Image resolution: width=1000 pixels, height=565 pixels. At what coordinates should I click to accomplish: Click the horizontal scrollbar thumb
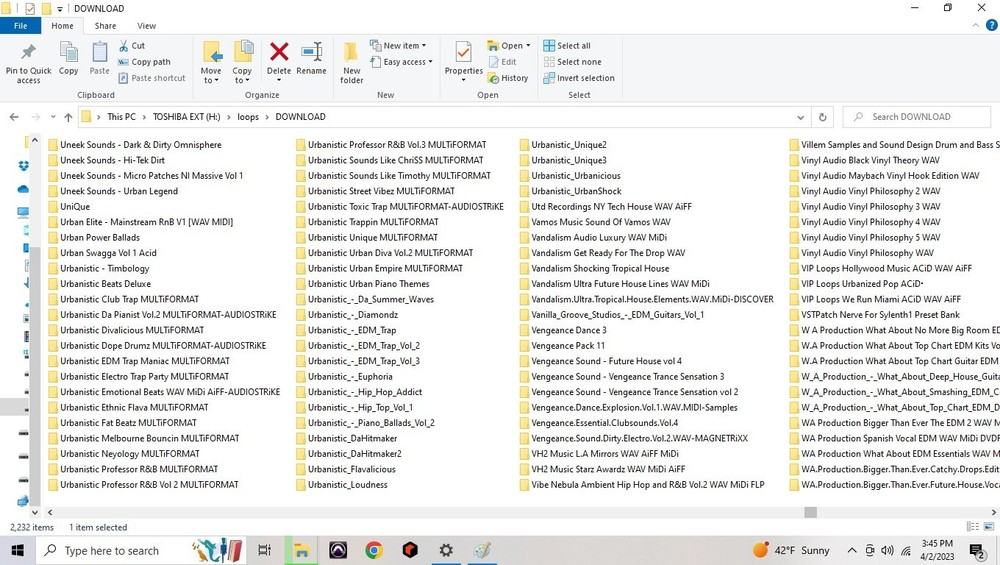810,512
